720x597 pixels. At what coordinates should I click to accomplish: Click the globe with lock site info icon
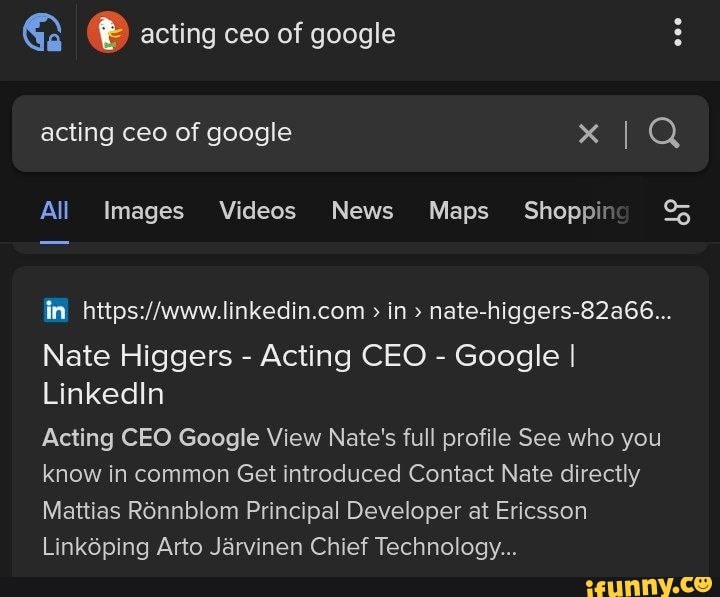tap(40, 33)
